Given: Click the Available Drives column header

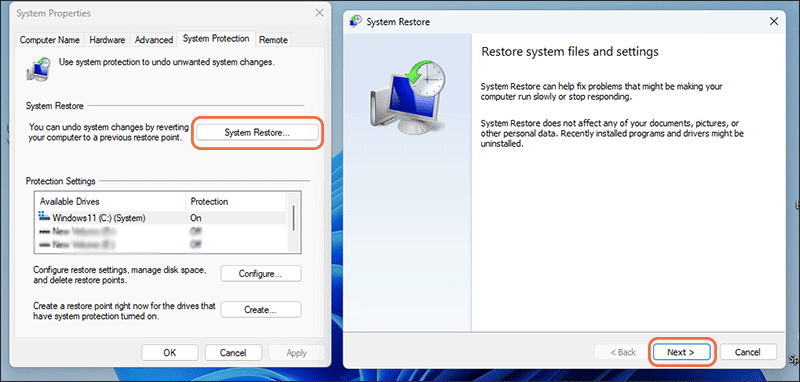Looking at the screenshot, I should pos(110,201).
